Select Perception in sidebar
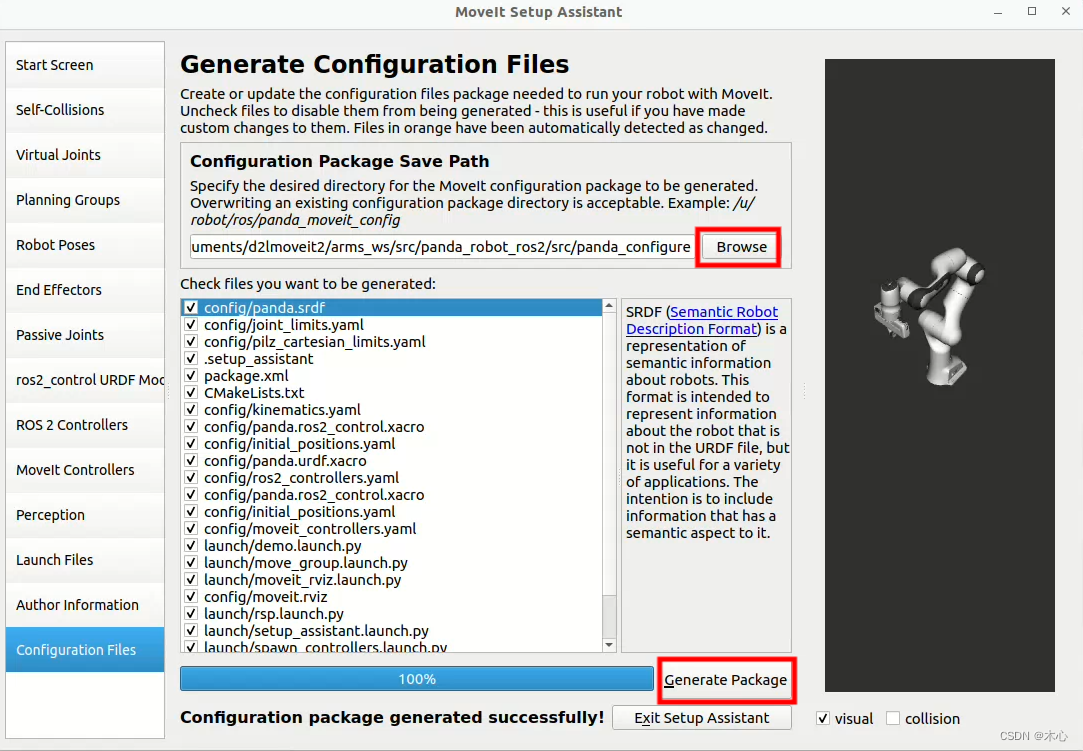The image size is (1083, 751). pos(85,515)
